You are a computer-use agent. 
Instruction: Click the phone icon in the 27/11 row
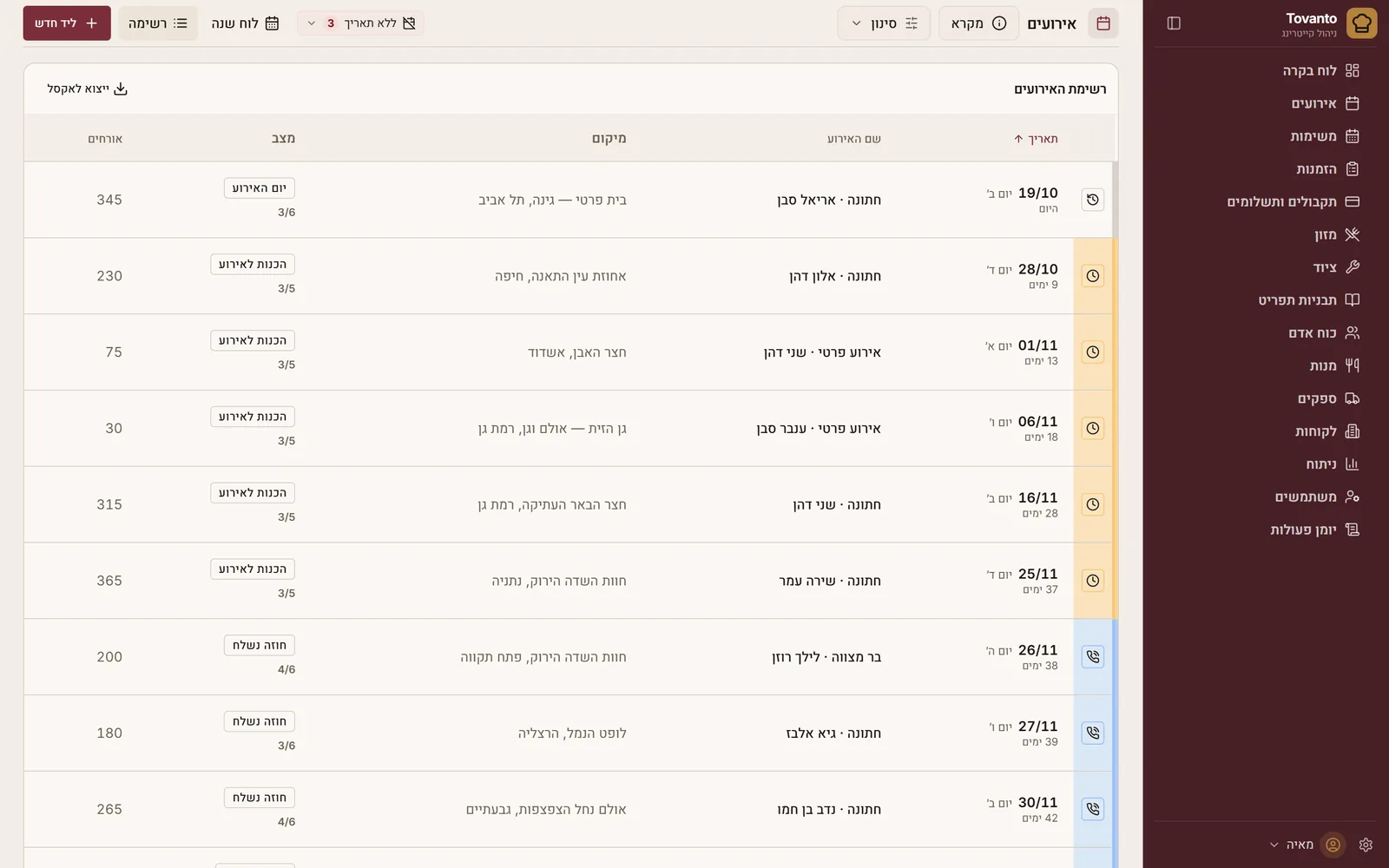tap(1093, 733)
